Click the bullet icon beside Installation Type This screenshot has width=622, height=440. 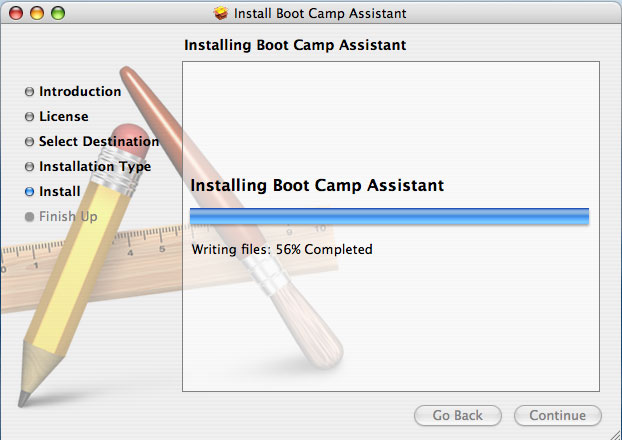(x=29, y=167)
